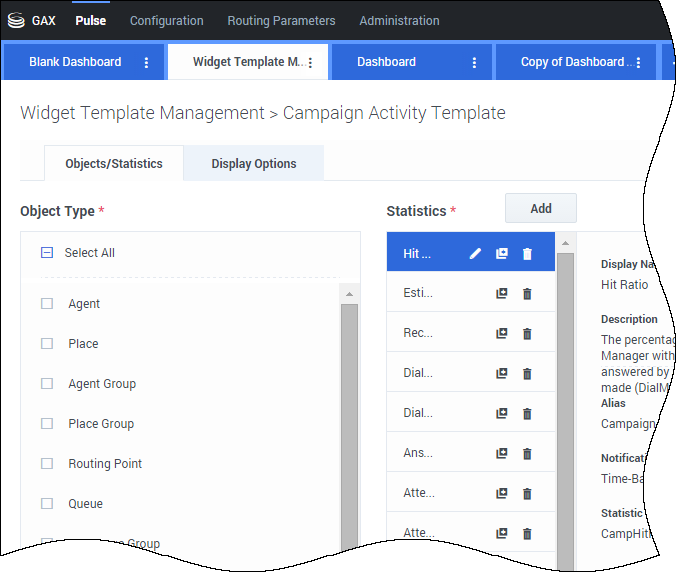Click the GAX logo icon

pos(16,20)
